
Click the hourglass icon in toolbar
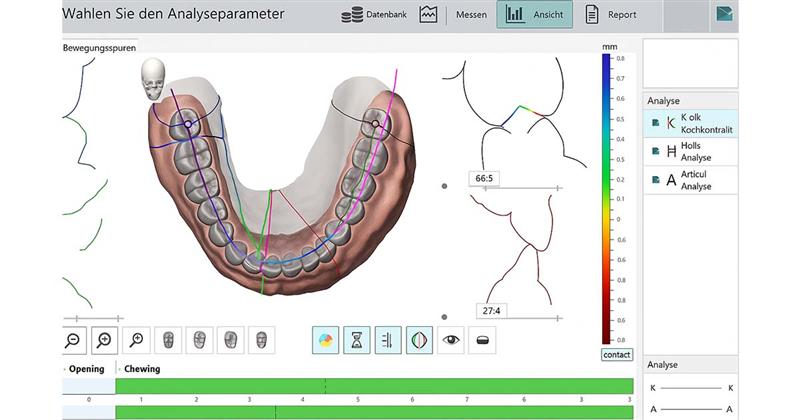[x=356, y=340]
